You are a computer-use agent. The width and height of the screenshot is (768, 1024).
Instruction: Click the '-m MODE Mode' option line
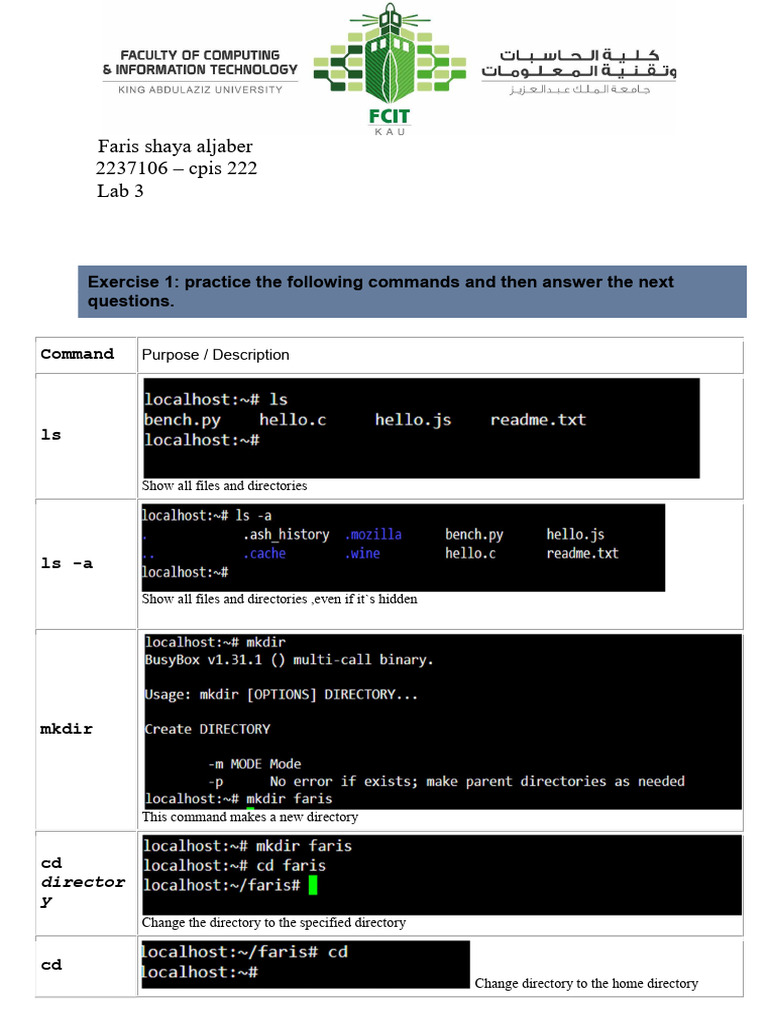pos(255,763)
